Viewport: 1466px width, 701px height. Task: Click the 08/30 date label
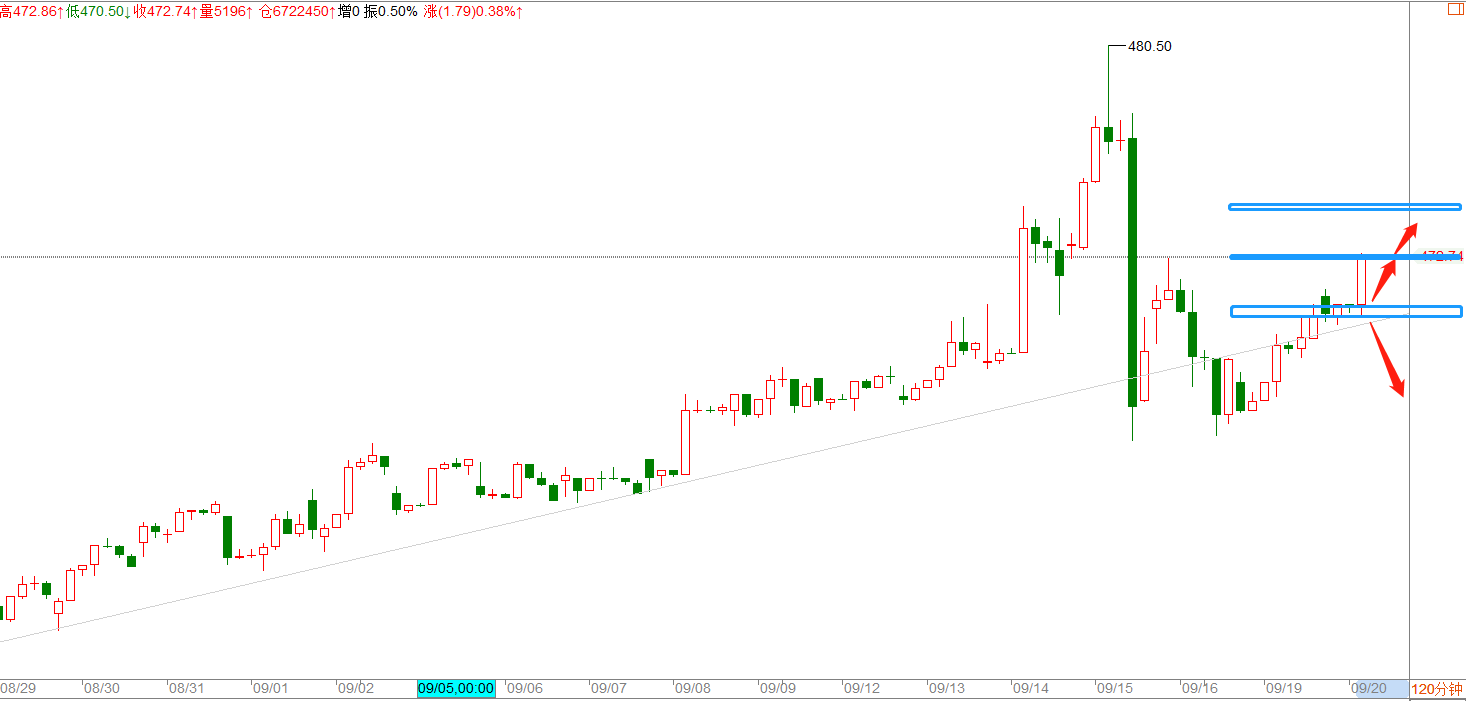pyautogui.click(x=102, y=689)
